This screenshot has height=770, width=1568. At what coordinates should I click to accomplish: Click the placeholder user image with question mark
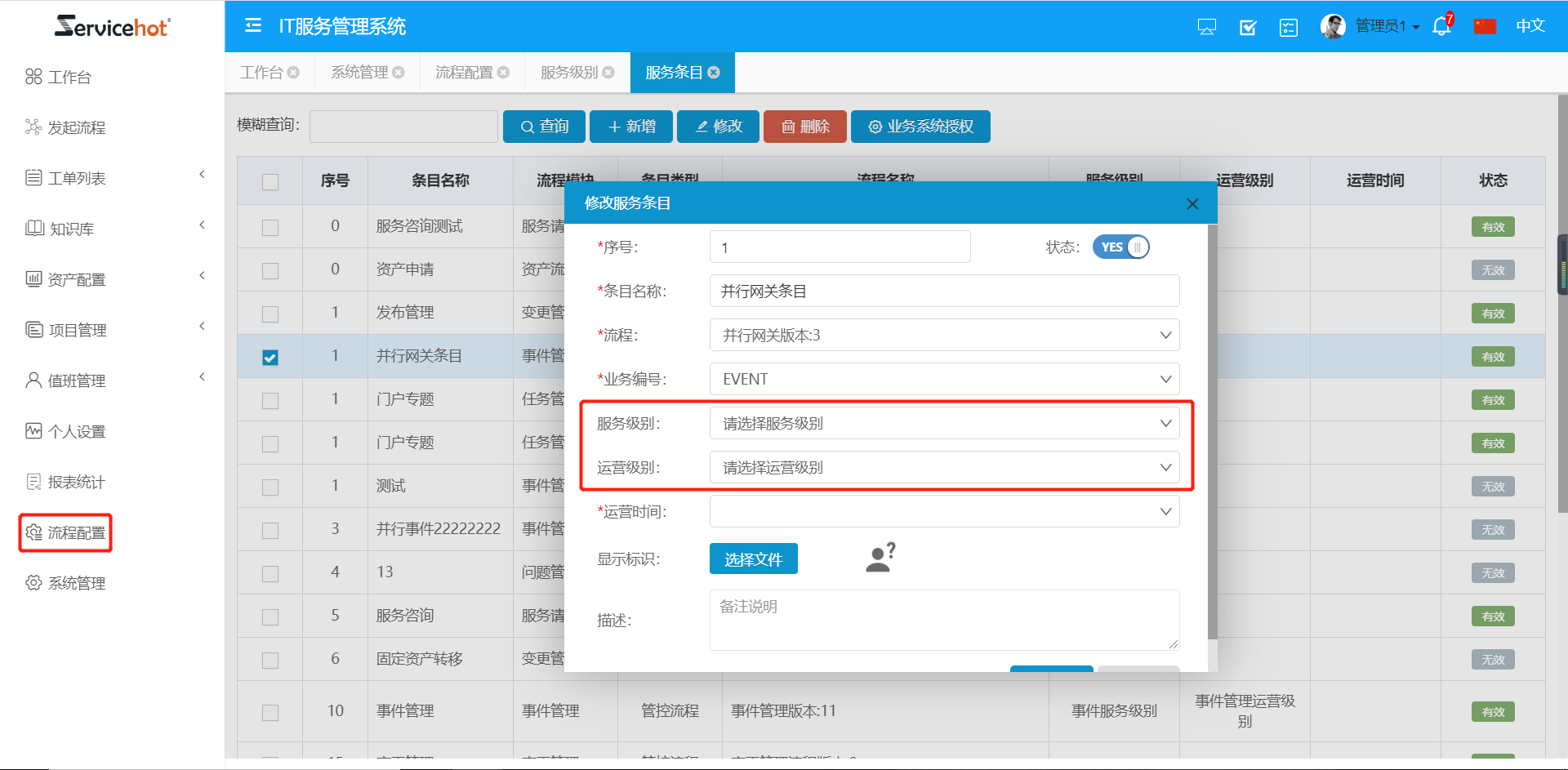880,558
